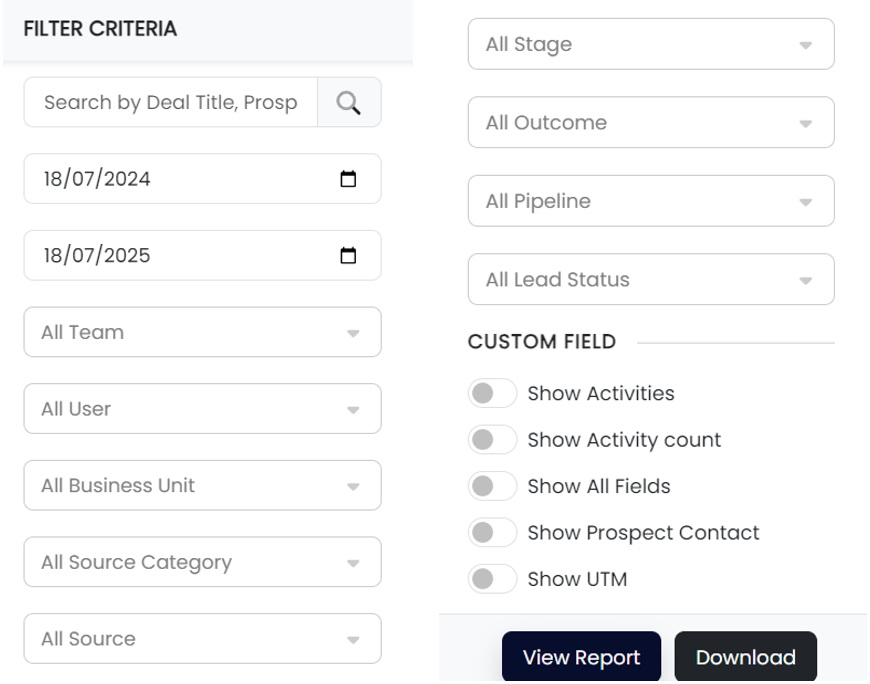Open calendar picker for 18/07/2025 date
This screenshot has width=870, height=684.
pyautogui.click(x=348, y=256)
